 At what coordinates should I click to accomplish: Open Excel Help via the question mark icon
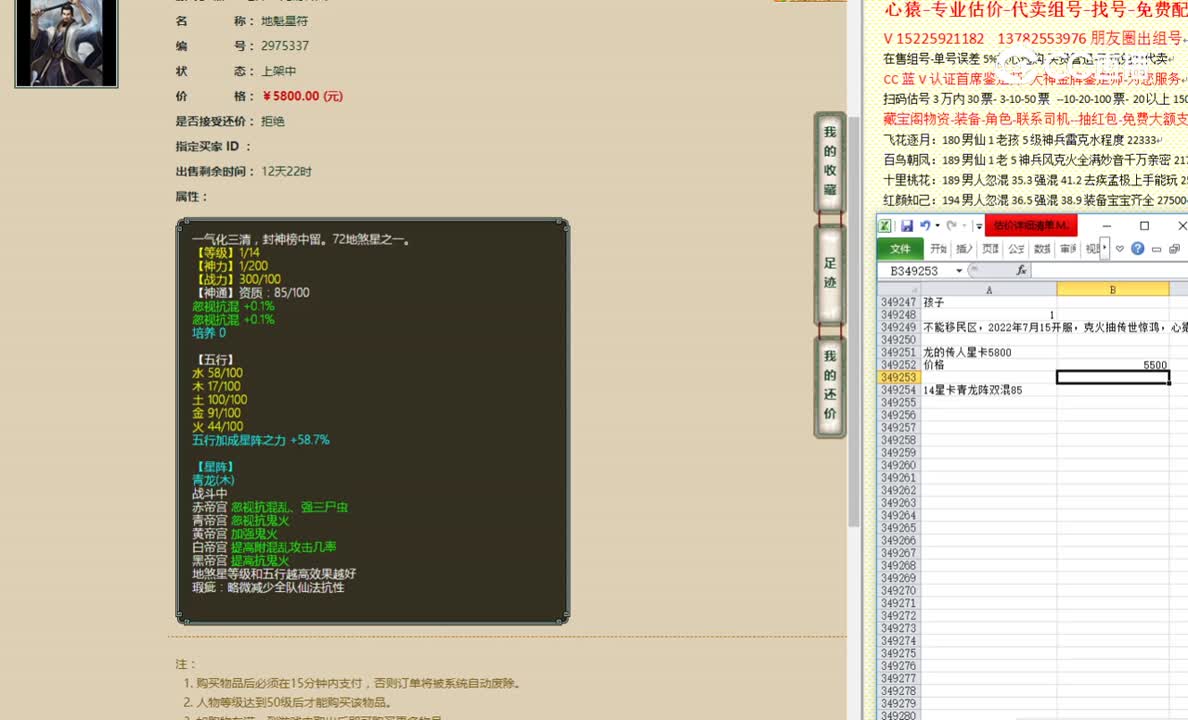tap(1137, 248)
